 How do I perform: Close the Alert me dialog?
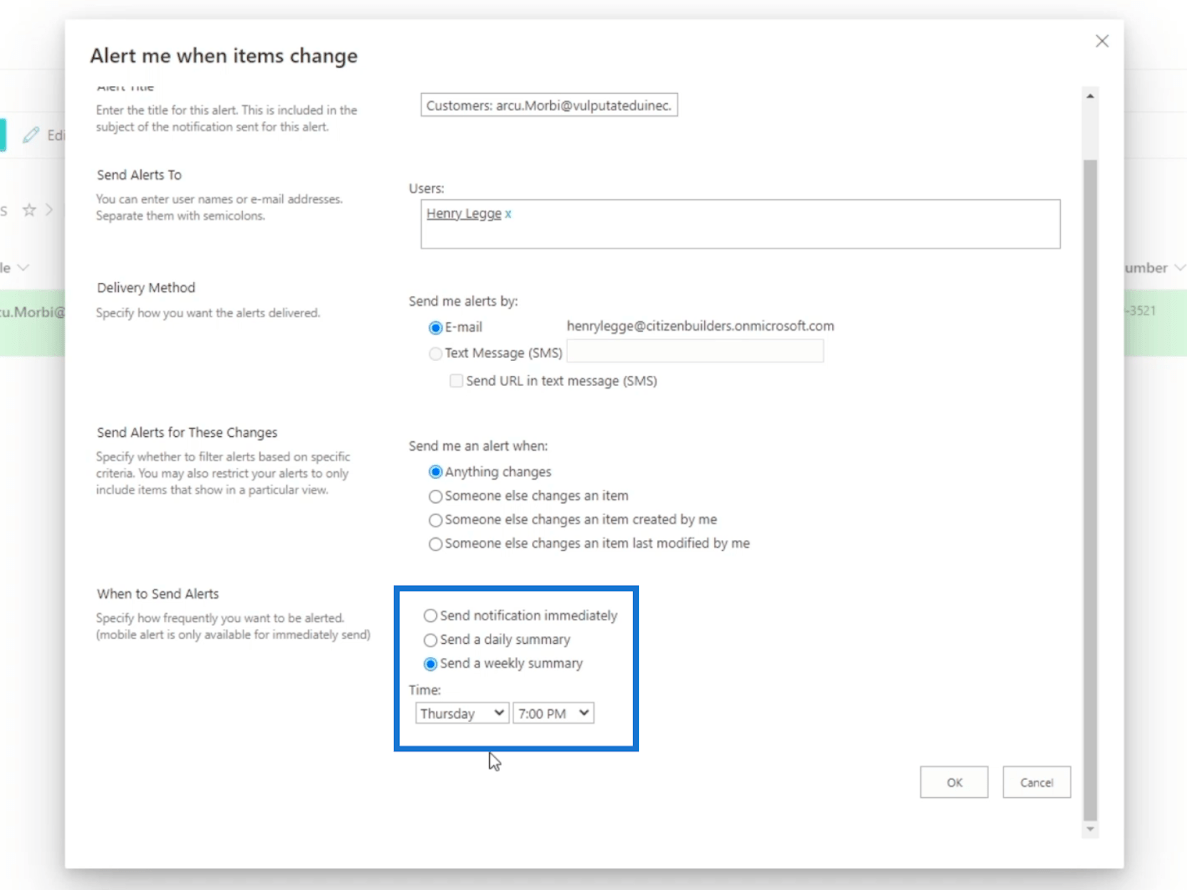pos(1101,41)
